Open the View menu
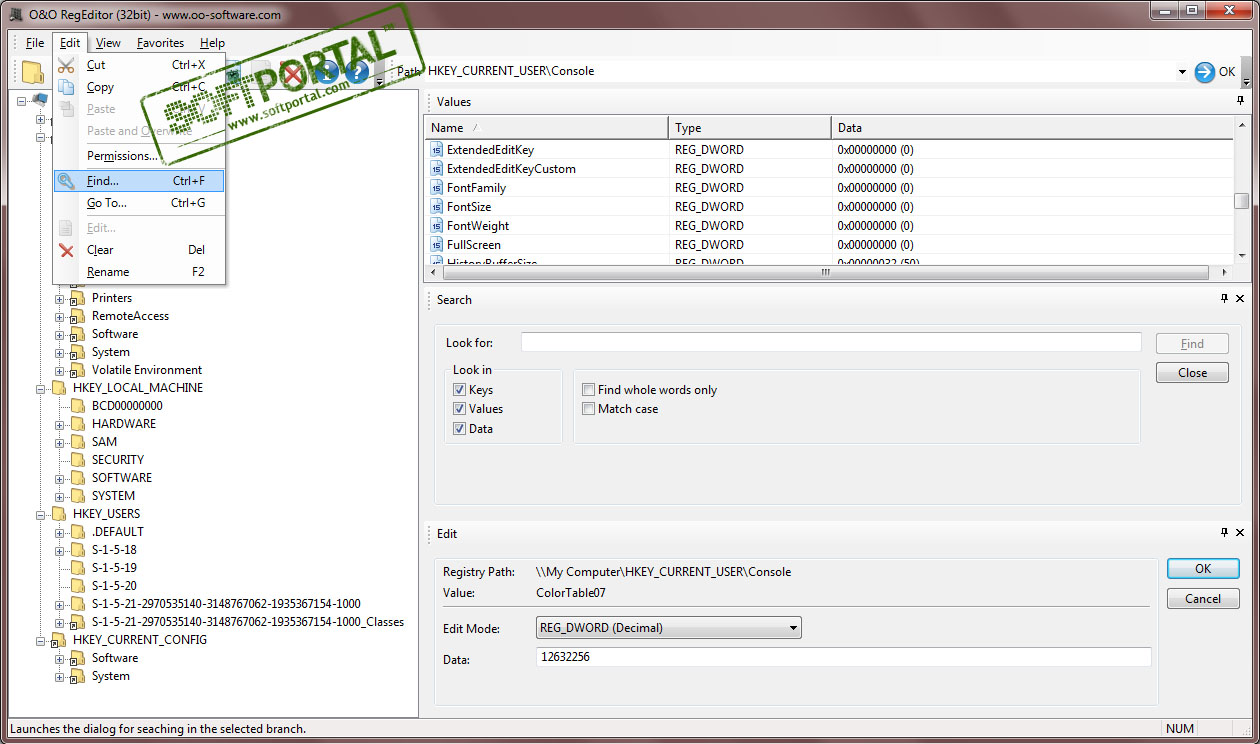The height and width of the screenshot is (744, 1260). 108,43
